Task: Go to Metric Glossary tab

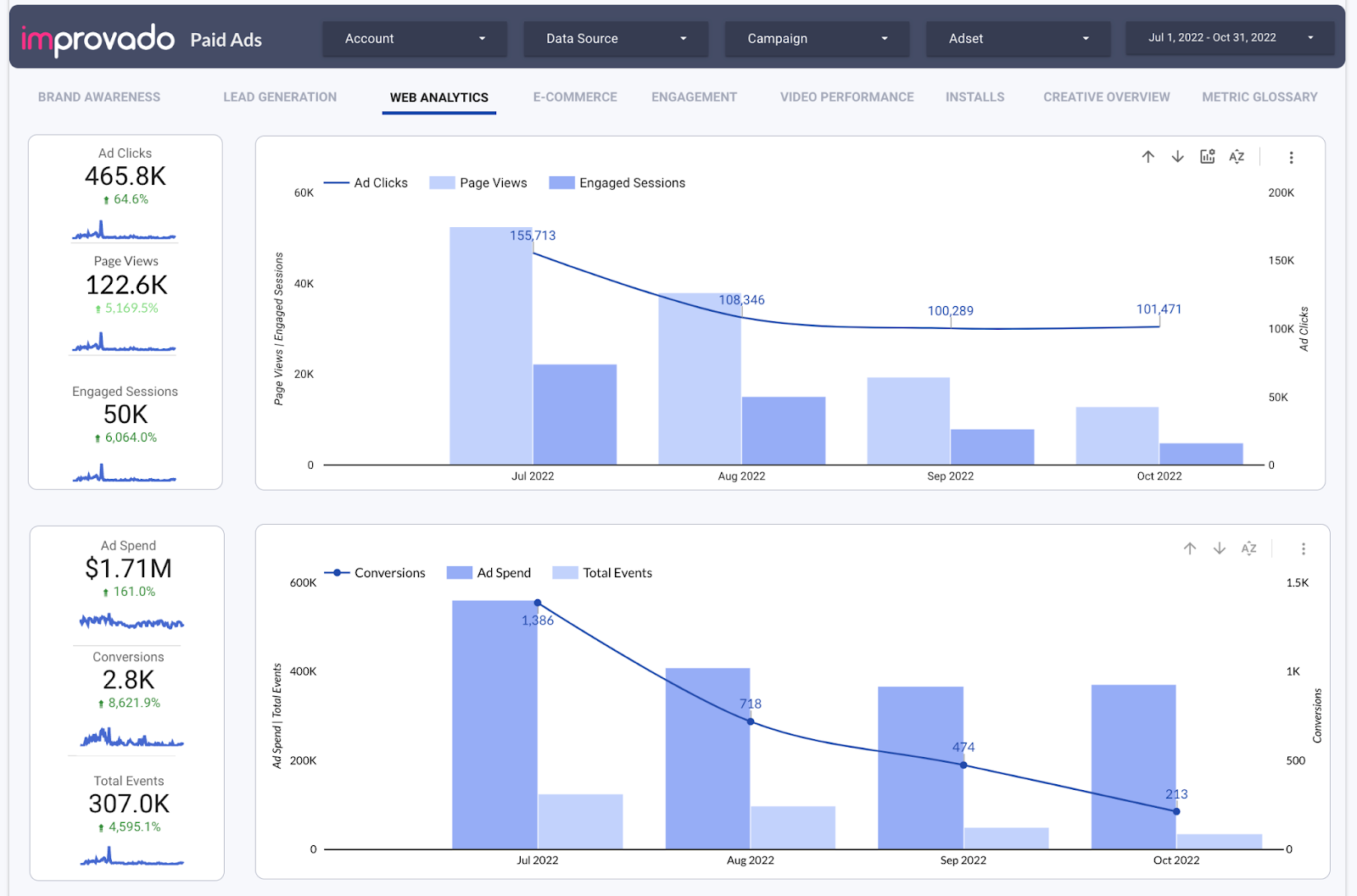Action: click(1259, 97)
